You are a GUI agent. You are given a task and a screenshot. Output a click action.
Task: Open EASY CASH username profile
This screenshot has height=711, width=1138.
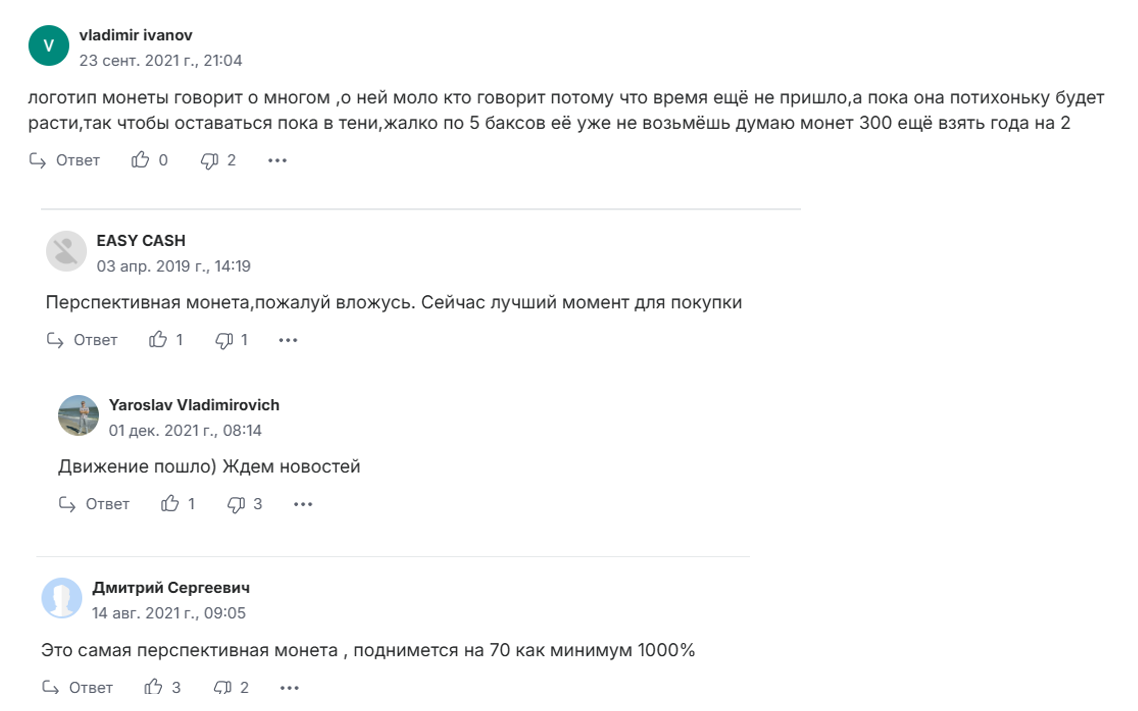(x=141, y=241)
